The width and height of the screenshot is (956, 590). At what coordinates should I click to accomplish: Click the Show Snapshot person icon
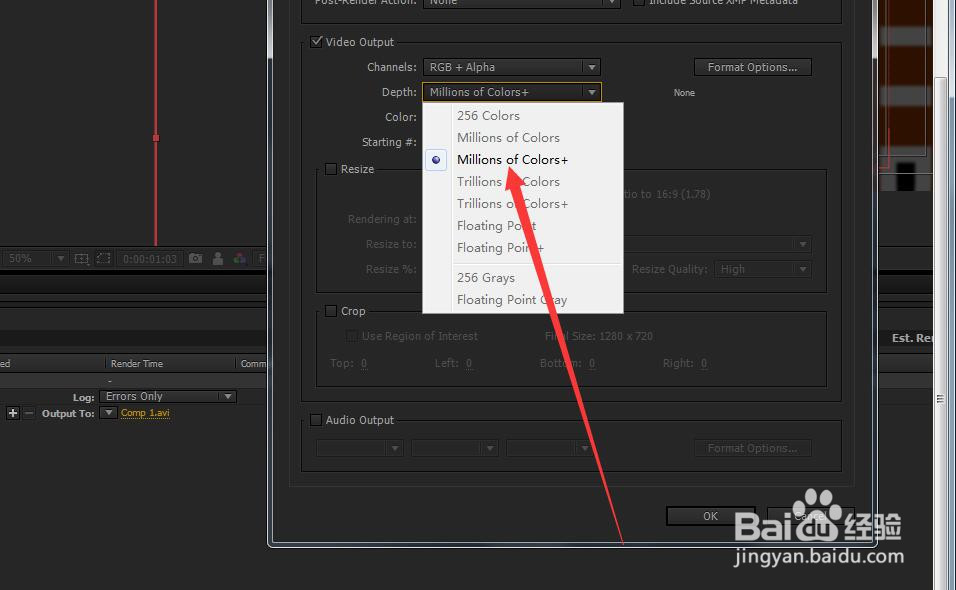tap(218, 258)
